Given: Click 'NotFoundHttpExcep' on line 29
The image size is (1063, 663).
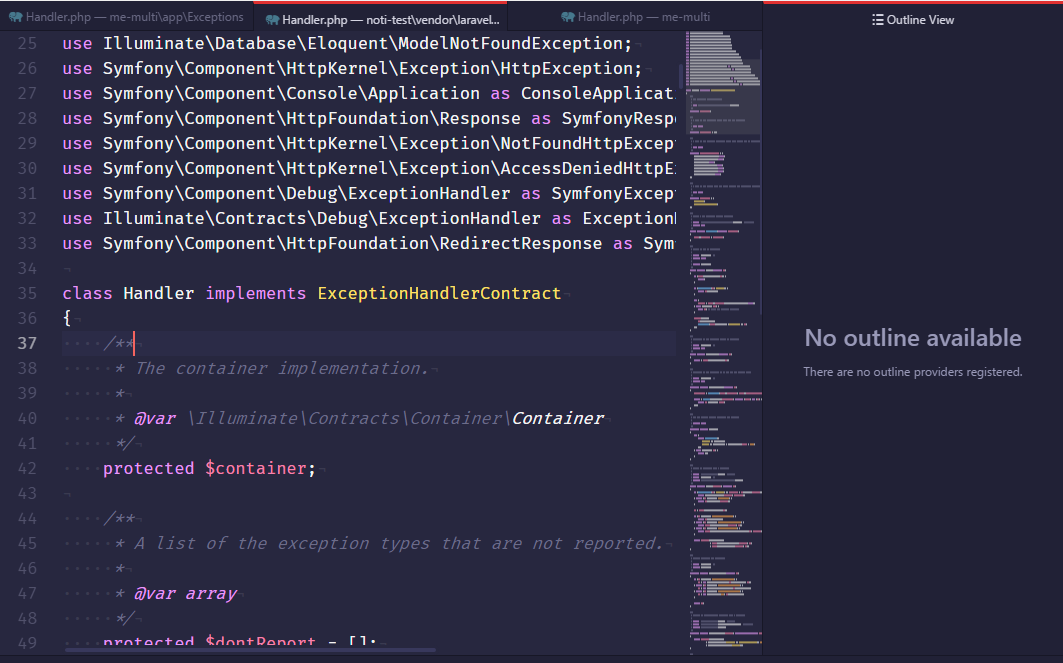Looking at the screenshot, I should click(x=587, y=144).
